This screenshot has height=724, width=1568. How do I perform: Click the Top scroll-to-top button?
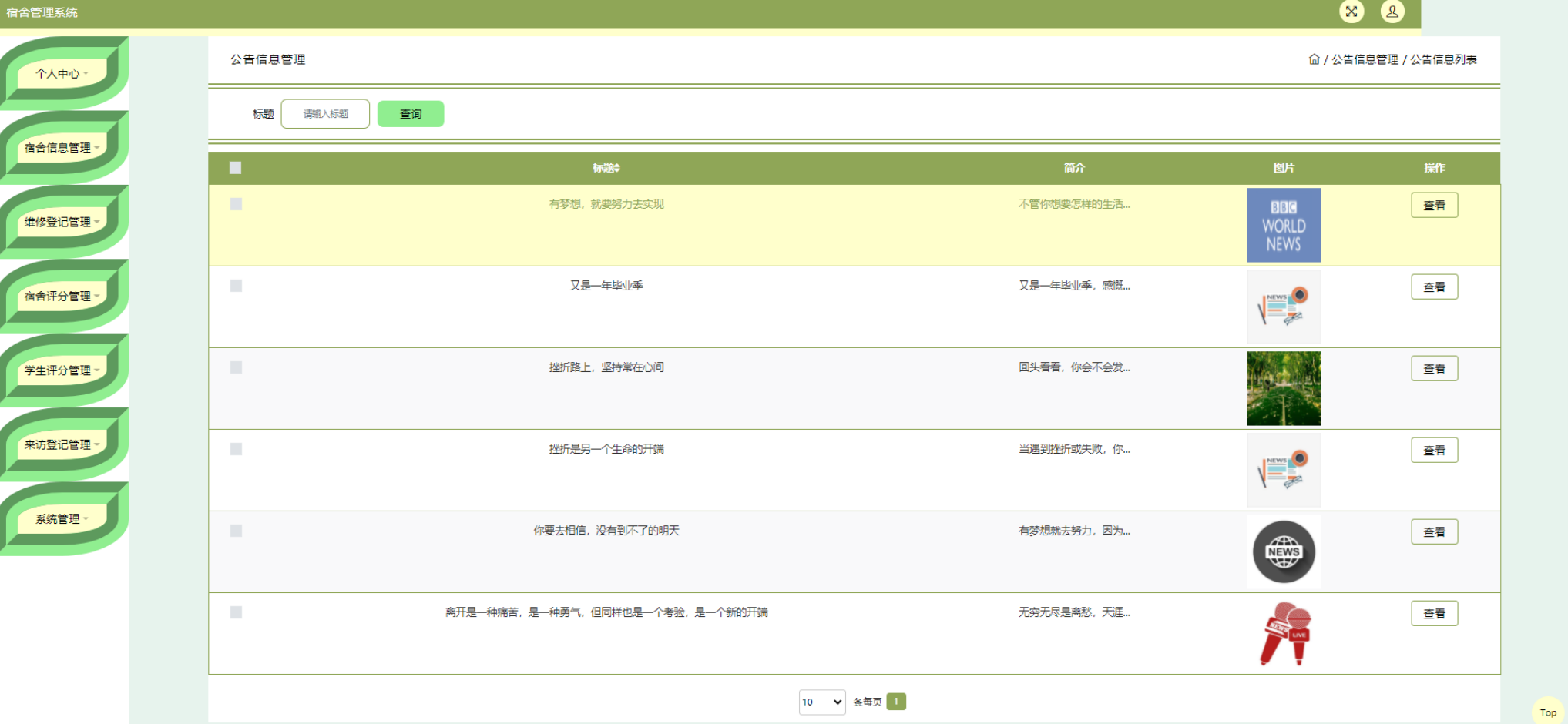[1548, 712]
